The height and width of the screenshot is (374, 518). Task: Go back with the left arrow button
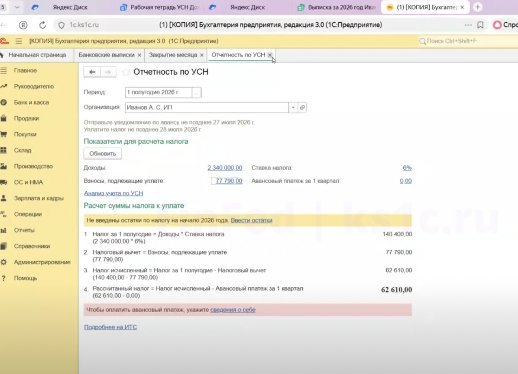click(92, 72)
